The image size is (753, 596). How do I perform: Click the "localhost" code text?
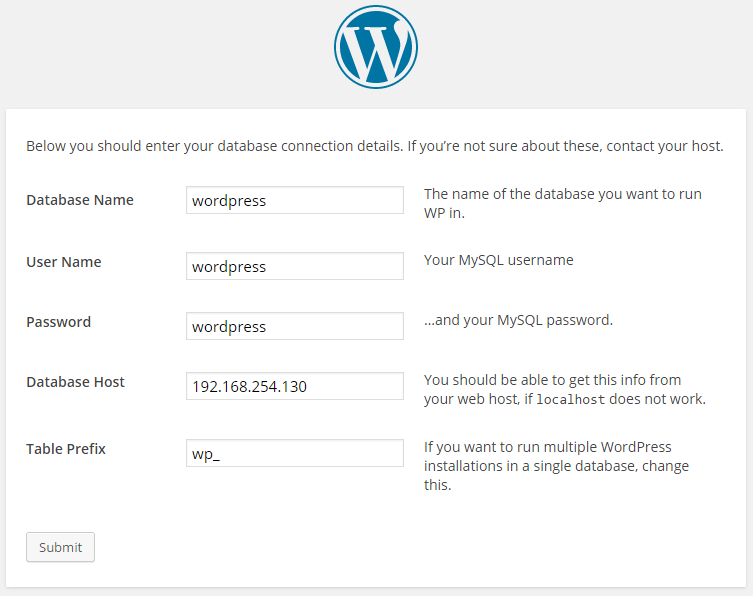click(x=569, y=400)
